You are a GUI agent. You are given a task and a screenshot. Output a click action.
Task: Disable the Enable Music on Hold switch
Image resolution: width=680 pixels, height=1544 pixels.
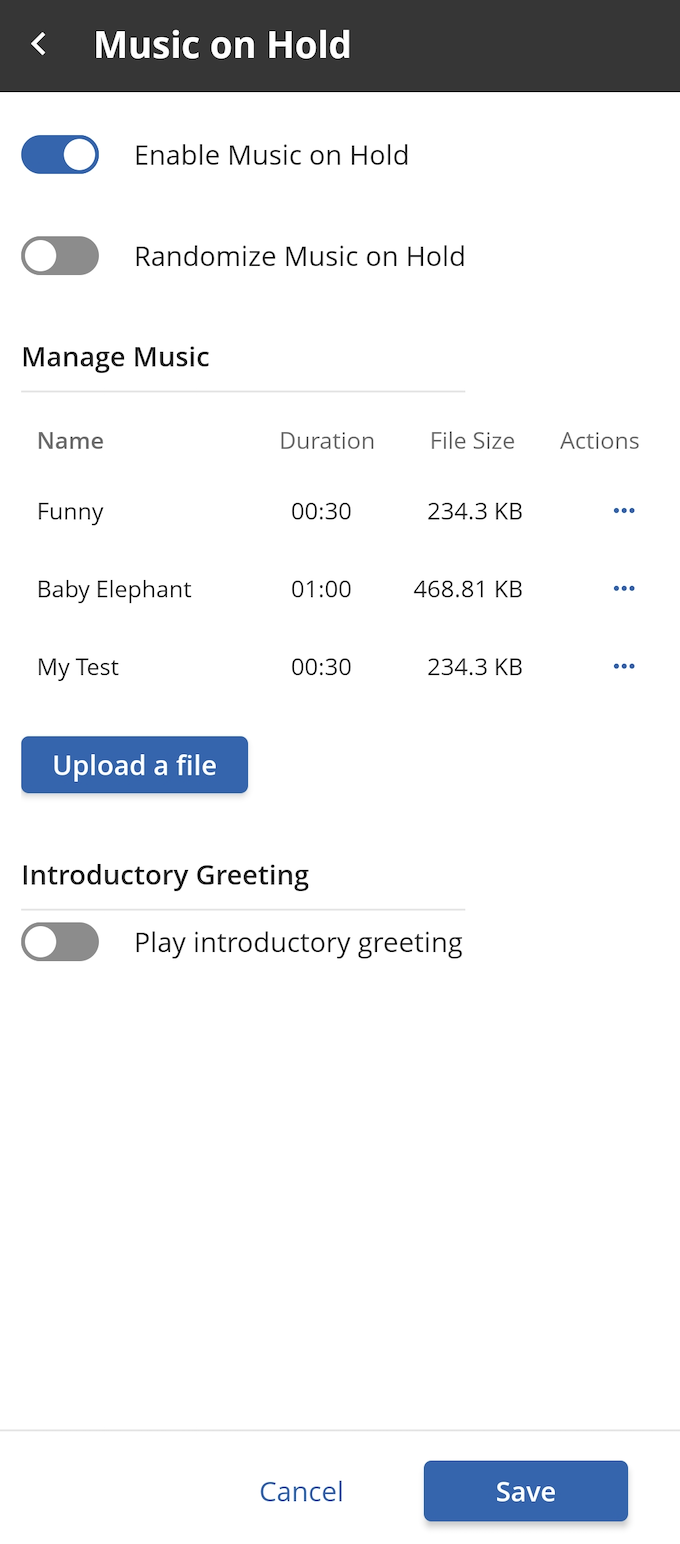[60, 155]
